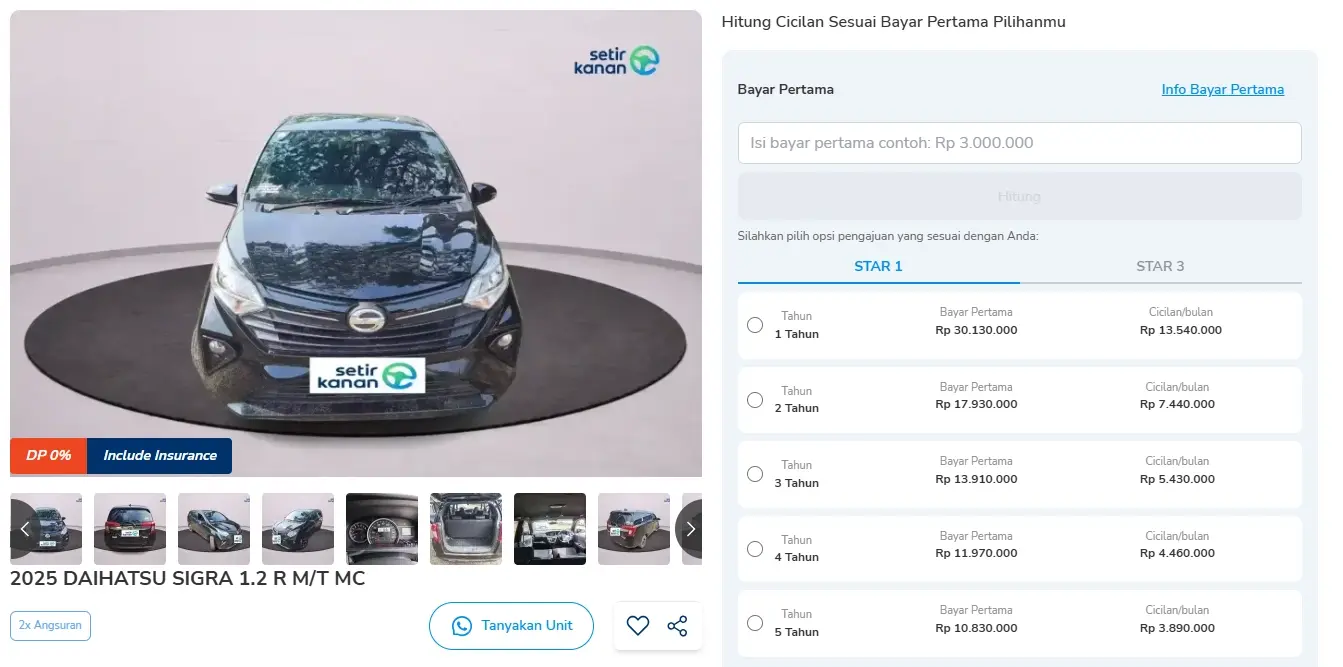Show next thumbnails with right arrow
This screenshot has width=1343, height=667.
[690, 529]
